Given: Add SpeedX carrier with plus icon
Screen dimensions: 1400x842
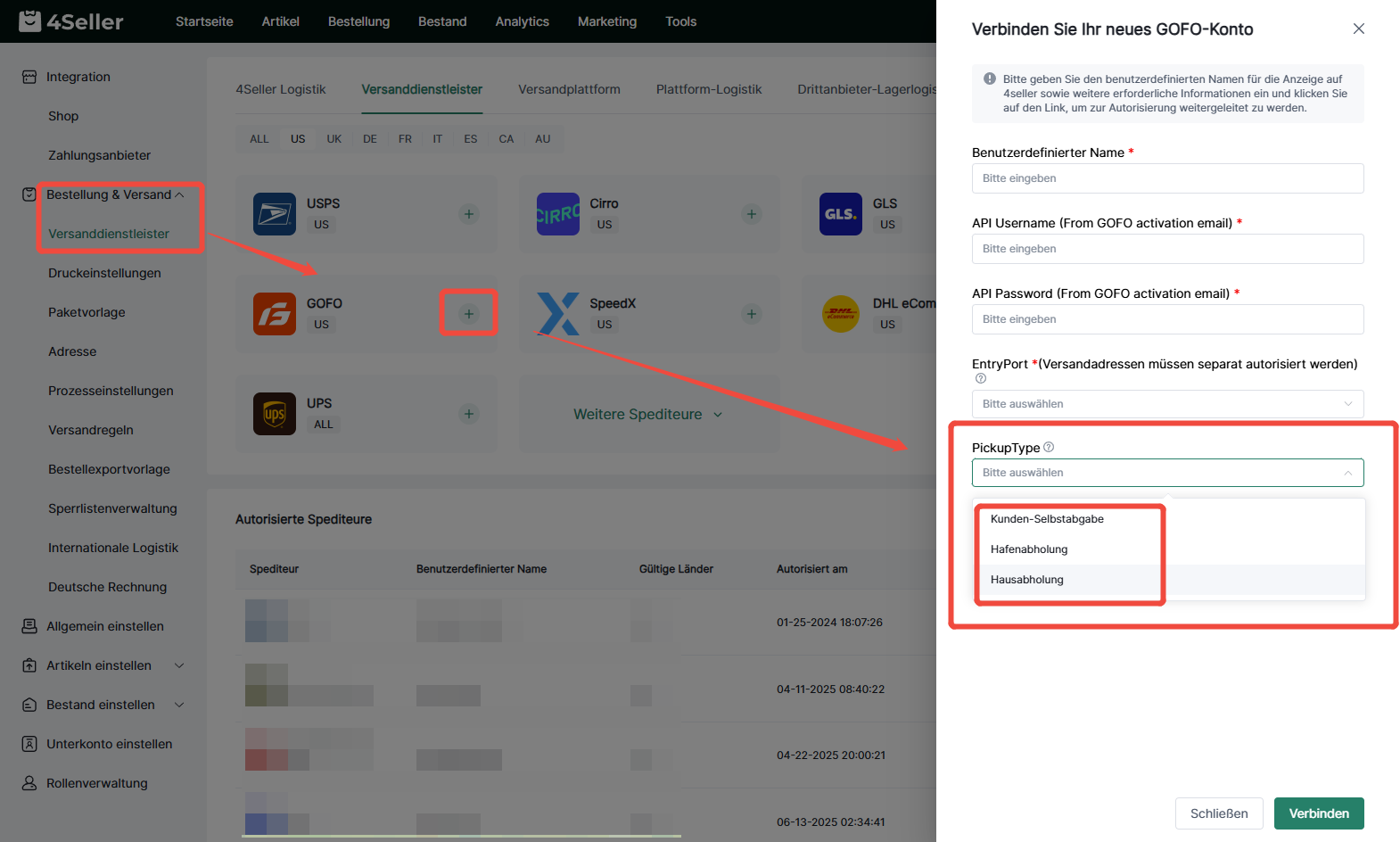Looking at the screenshot, I should pos(752,314).
